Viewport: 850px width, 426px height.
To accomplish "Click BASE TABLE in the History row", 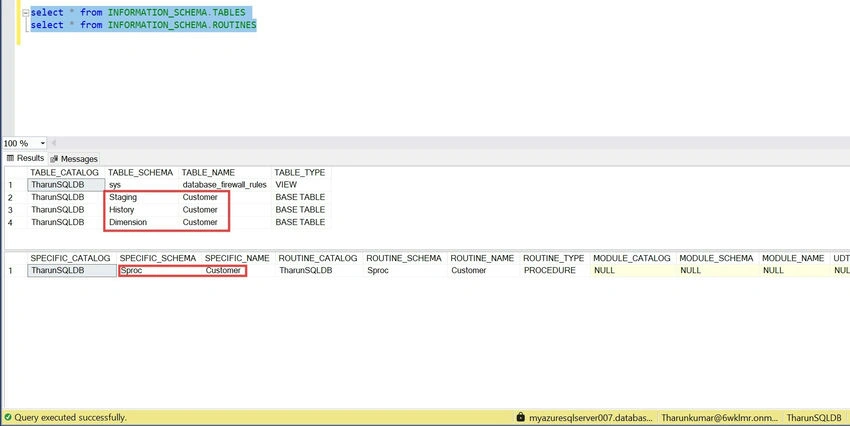I will (300, 210).
